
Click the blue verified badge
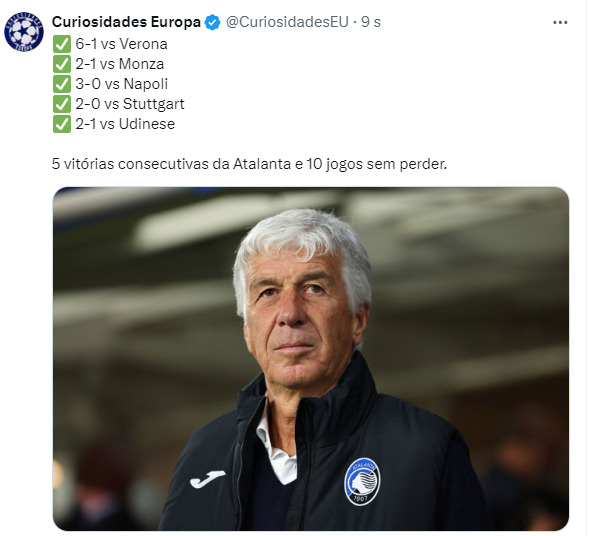(x=212, y=22)
